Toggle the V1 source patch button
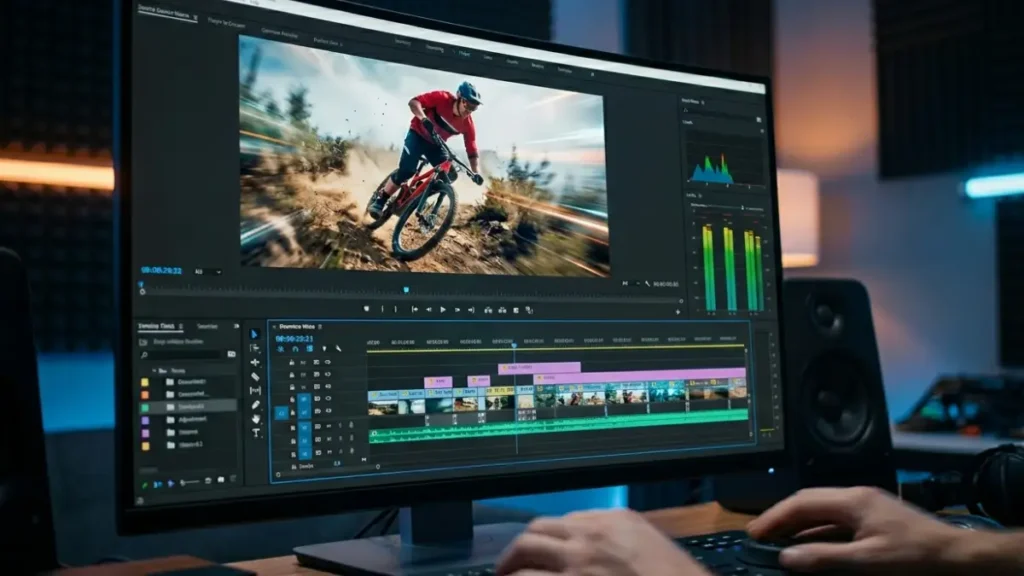The height and width of the screenshot is (576, 1024). tap(281, 413)
